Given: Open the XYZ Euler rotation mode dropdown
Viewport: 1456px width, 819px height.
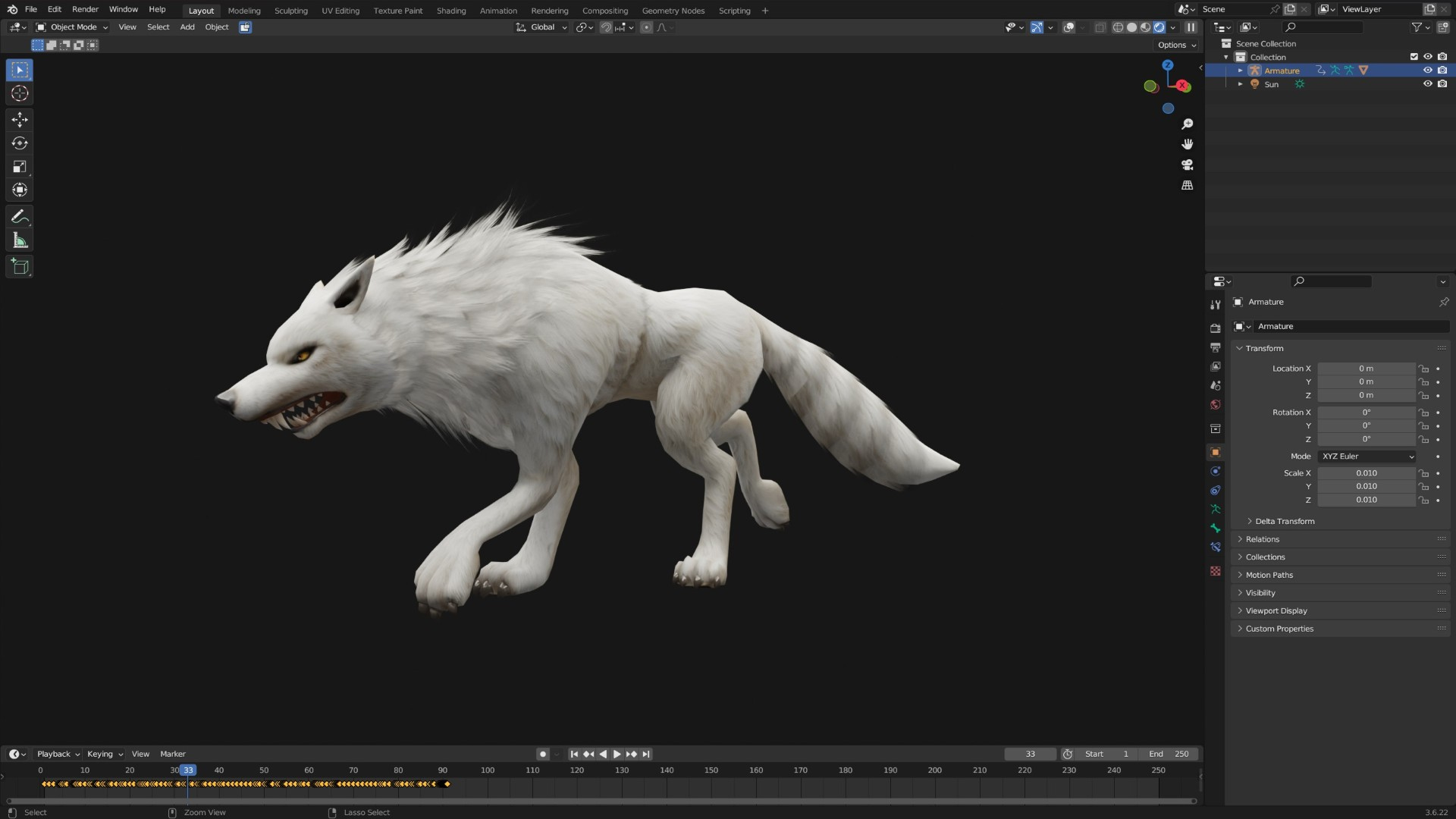Looking at the screenshot, I should (x=1367, y=457).
